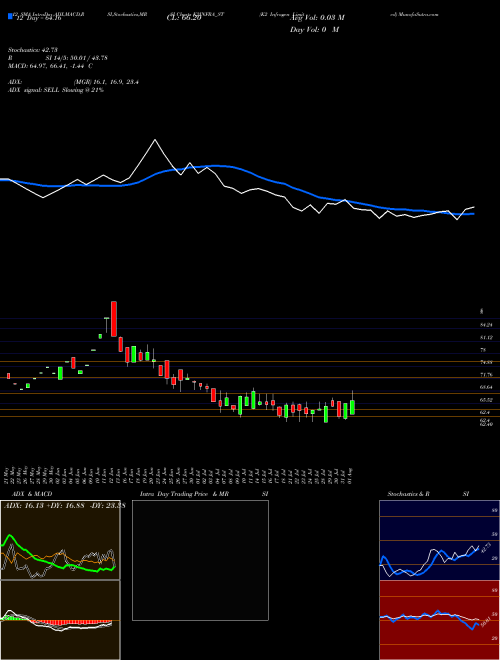This screenshot has width=500, height=660.
Task: Click the blue 12 Day SMA legend square
Action: [10, 17]
